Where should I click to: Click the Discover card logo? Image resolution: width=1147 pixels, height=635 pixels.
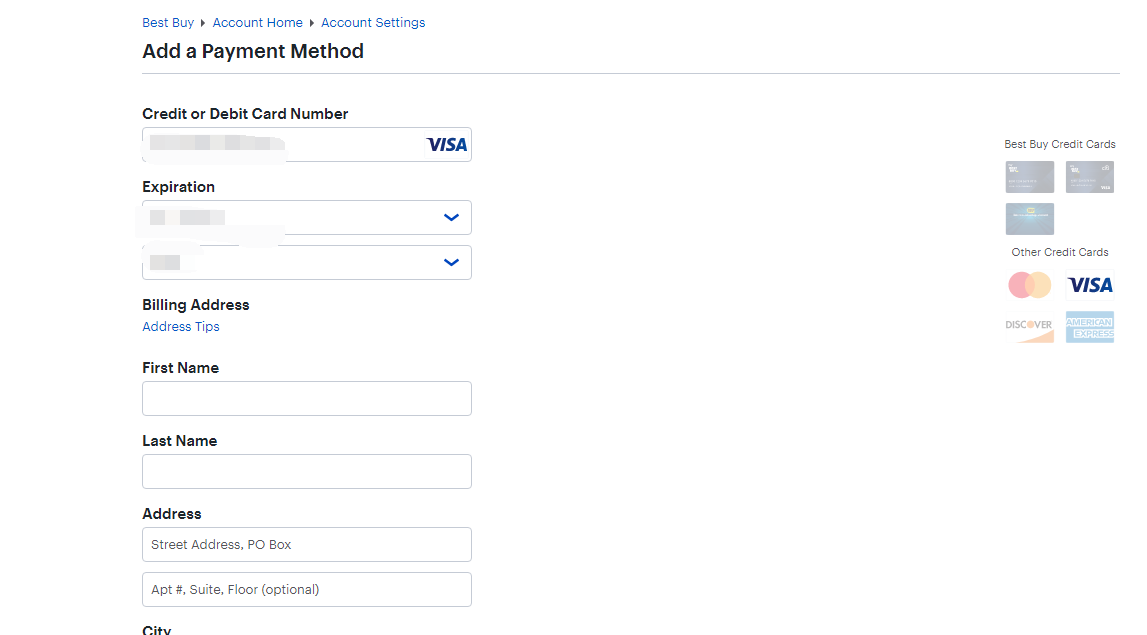pyautogui.click(x=1029, y=327)
